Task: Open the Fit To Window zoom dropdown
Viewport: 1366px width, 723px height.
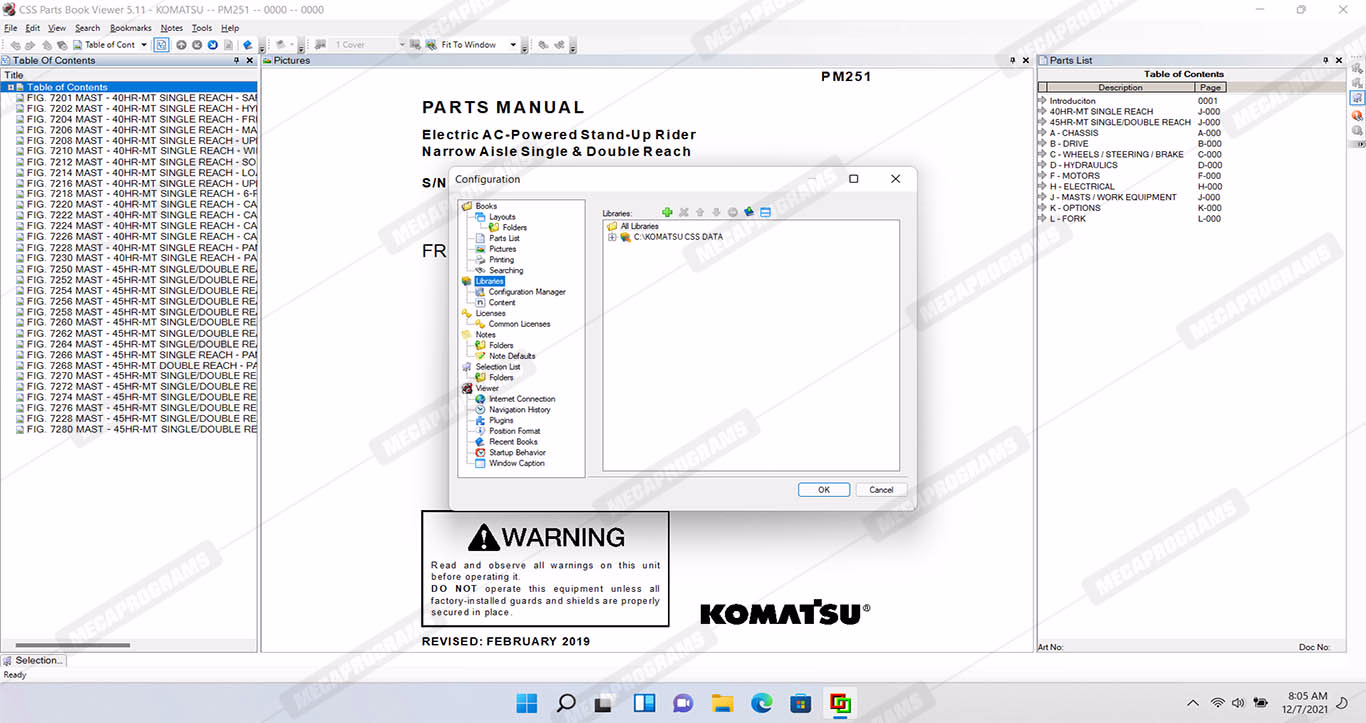Action: click(513, 45)
